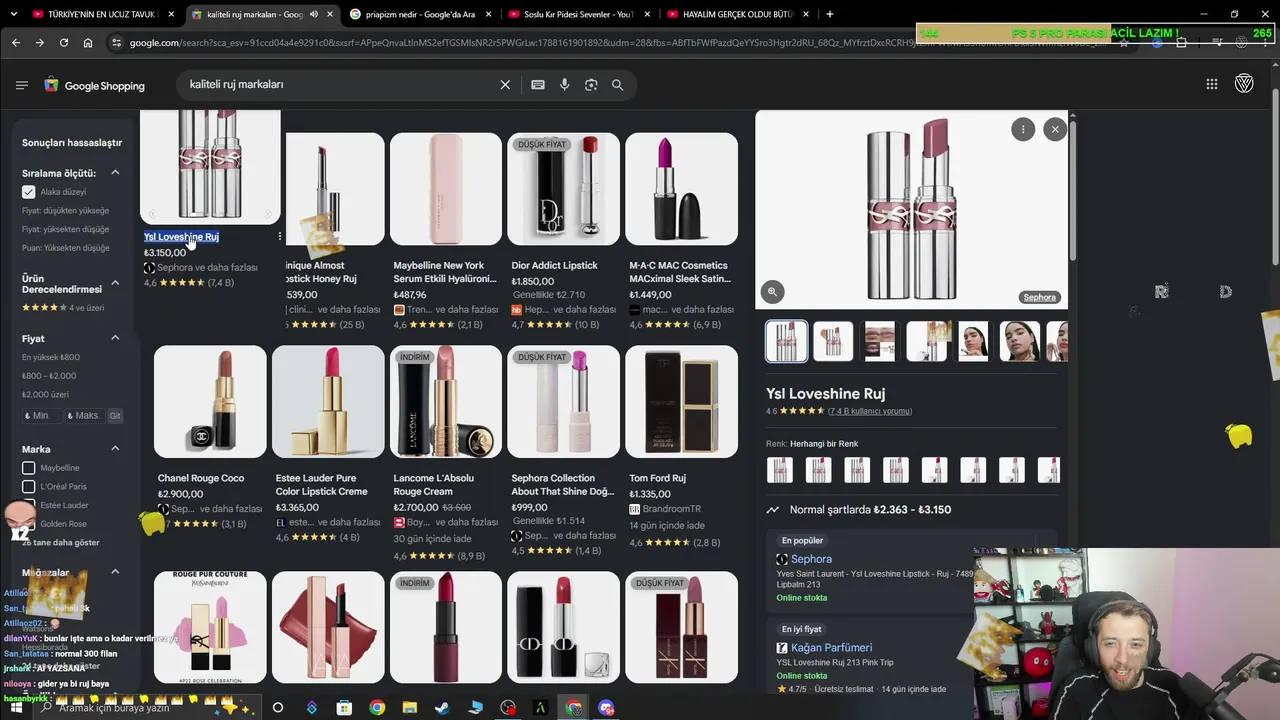Viewport: 1280px width, 720px height.
Task: Reload the page
Action: pos(64,43)
